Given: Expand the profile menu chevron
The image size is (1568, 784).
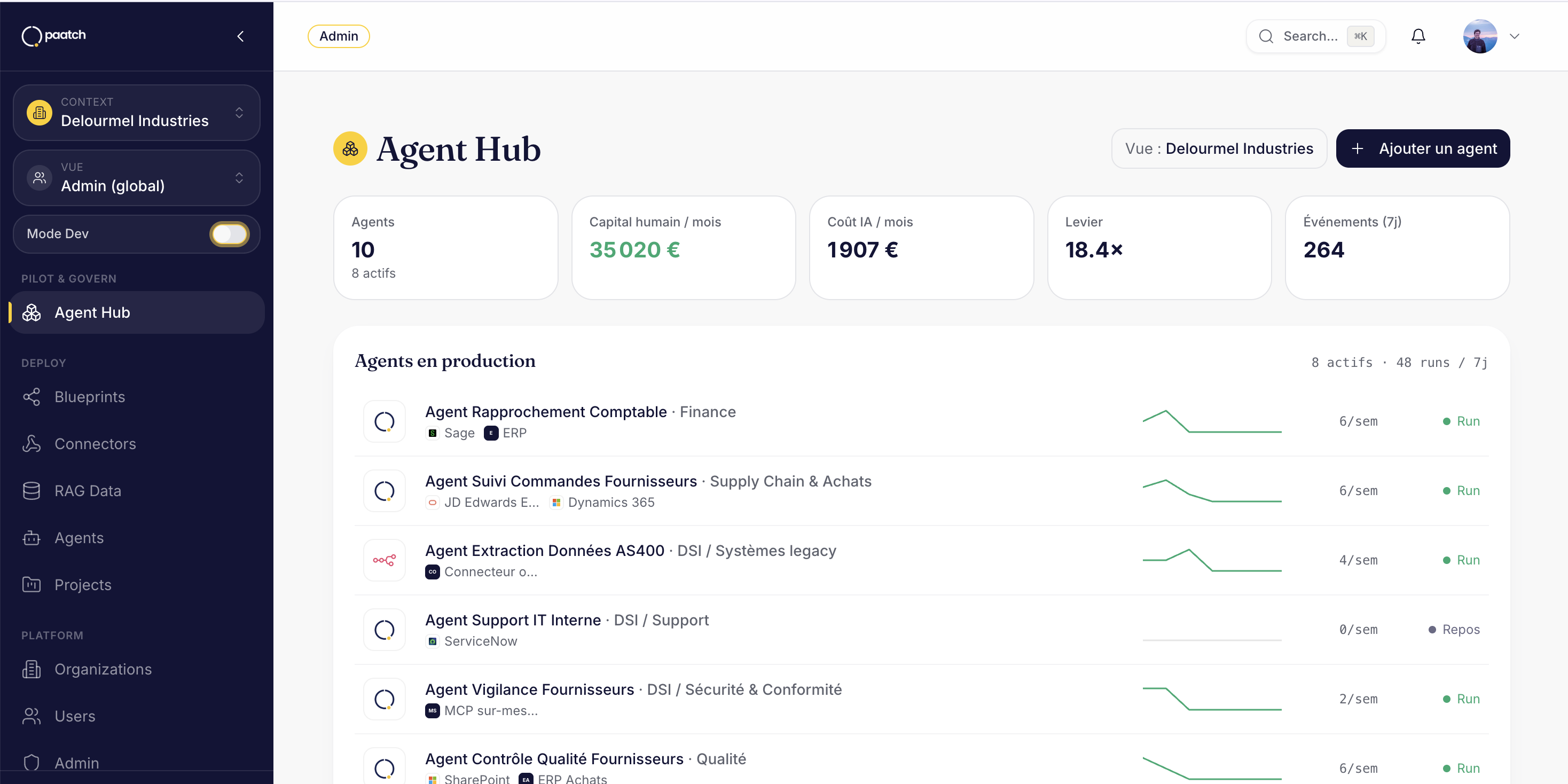Looking at the screenshot, I should [1515, 36].
